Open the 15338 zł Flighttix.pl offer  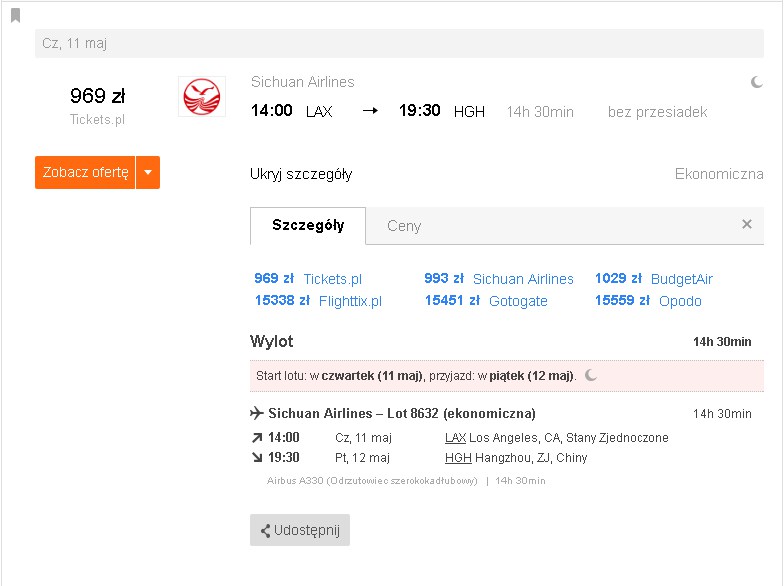click(x=318, y=301)
